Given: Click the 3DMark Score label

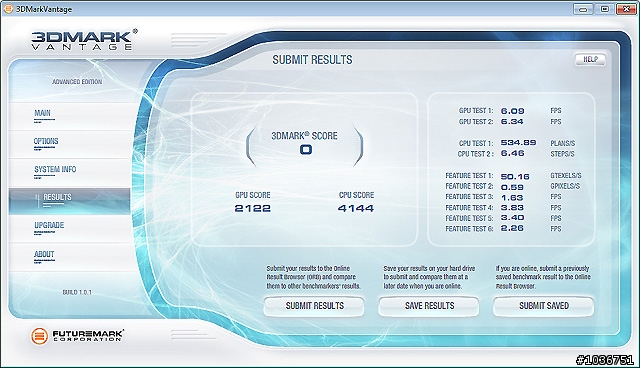Looking at the screenshot, I should 304,136.
